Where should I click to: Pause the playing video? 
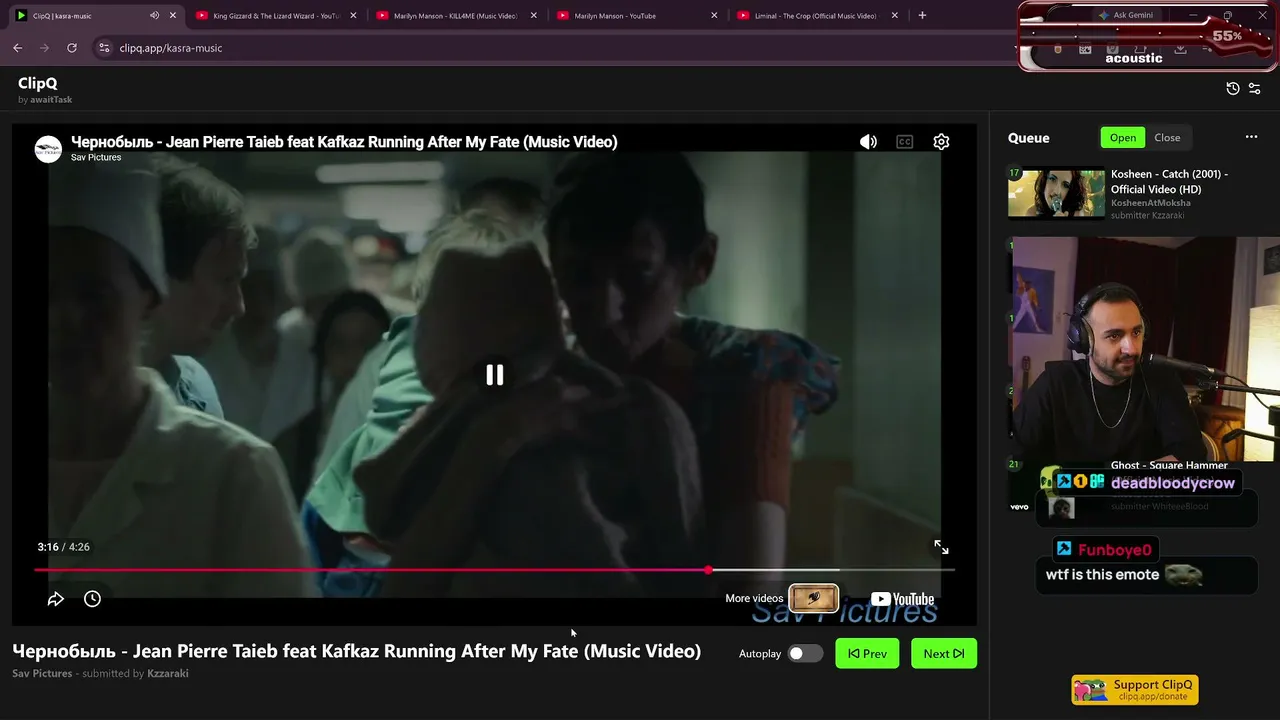[x=495, y=375]
